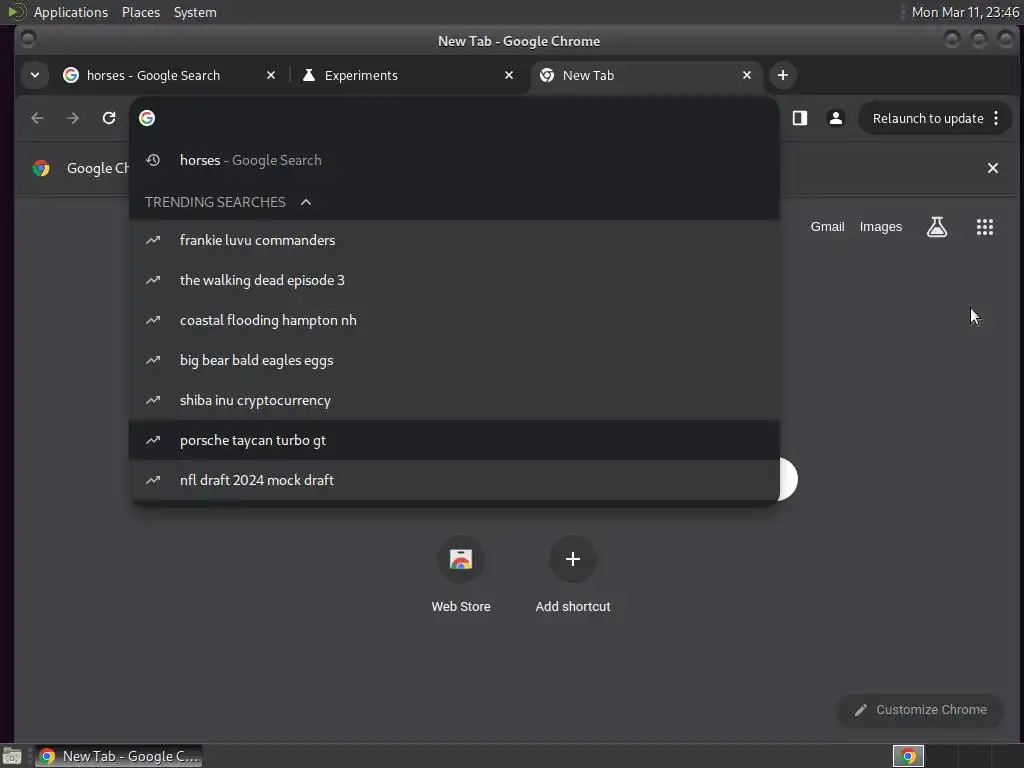Dismiss the Google Chrome infobar
This screenshot has width=1024, height=768.
[993, 168]
